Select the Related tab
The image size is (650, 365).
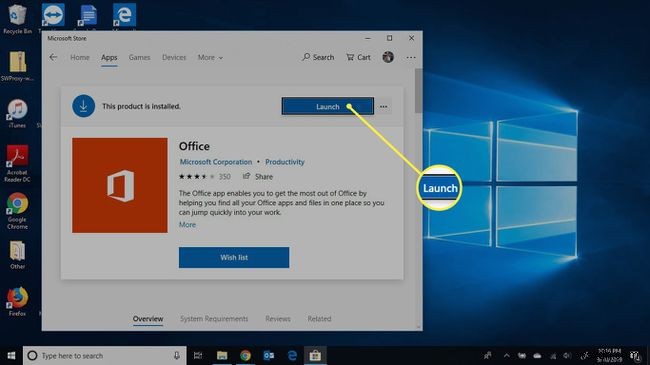(319, 319)
